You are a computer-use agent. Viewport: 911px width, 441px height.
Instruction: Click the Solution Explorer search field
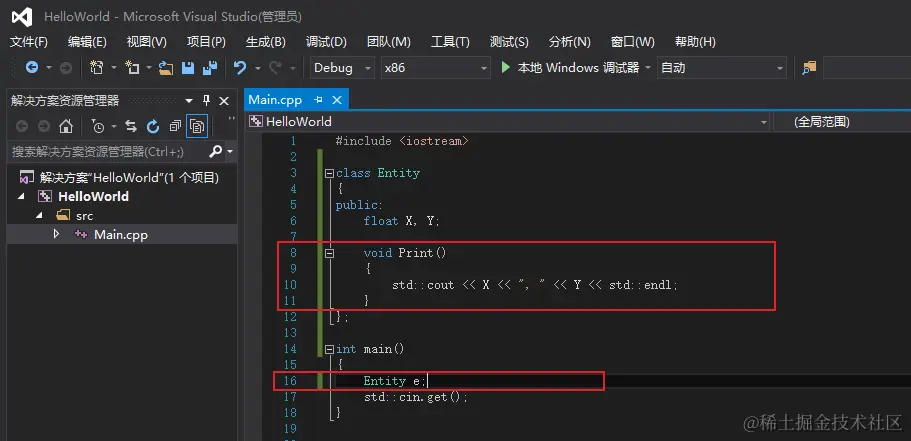point(107,152)
